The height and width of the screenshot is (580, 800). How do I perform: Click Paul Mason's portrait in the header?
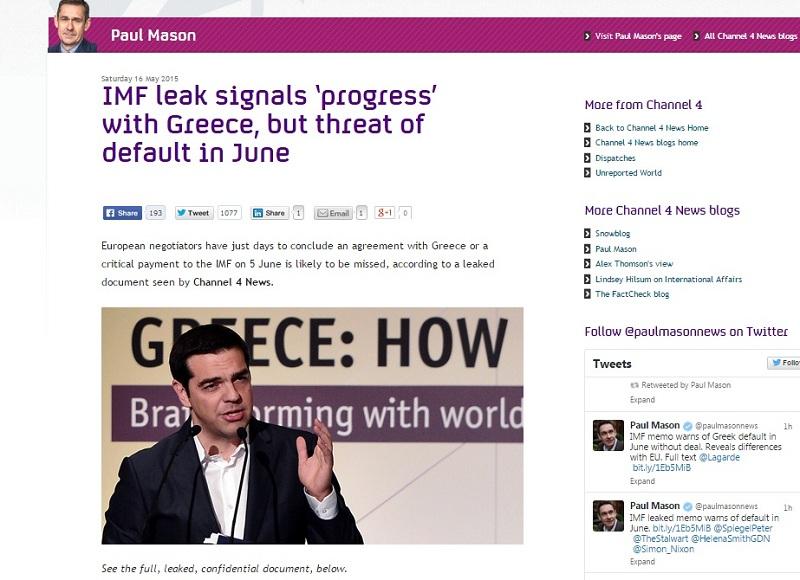(x=72, y=27)
